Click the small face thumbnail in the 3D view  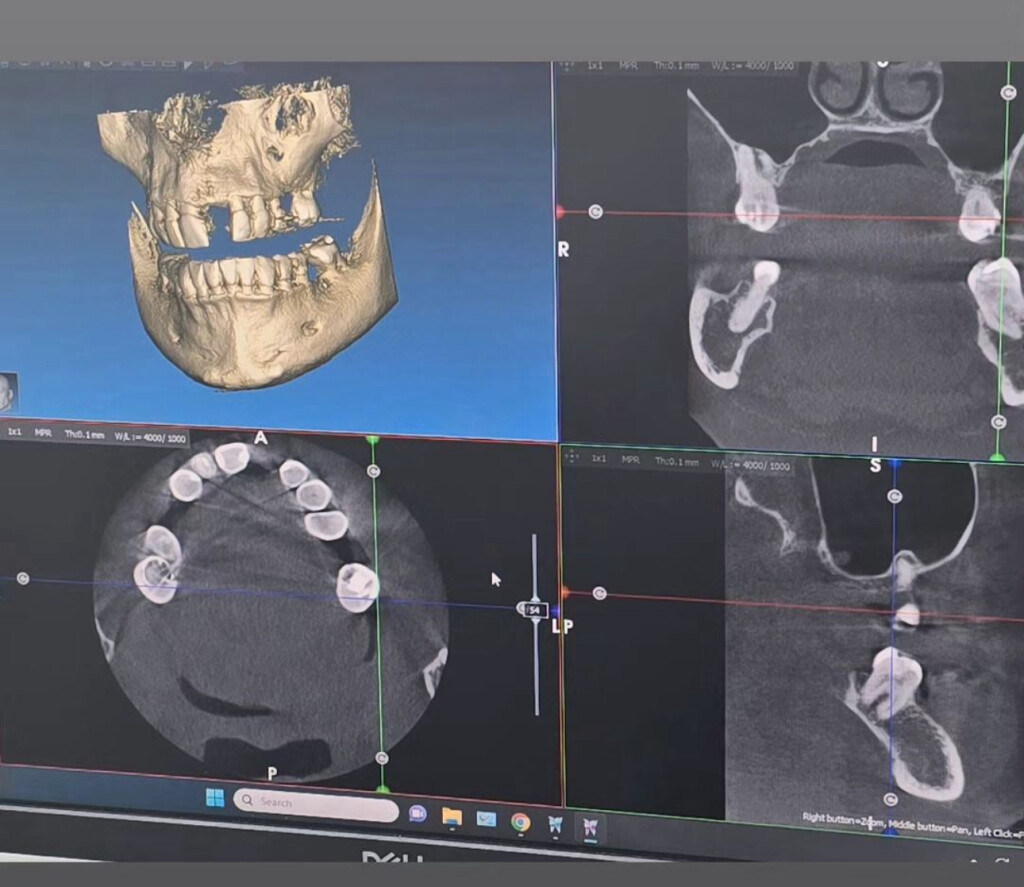[x=7, y=391]
